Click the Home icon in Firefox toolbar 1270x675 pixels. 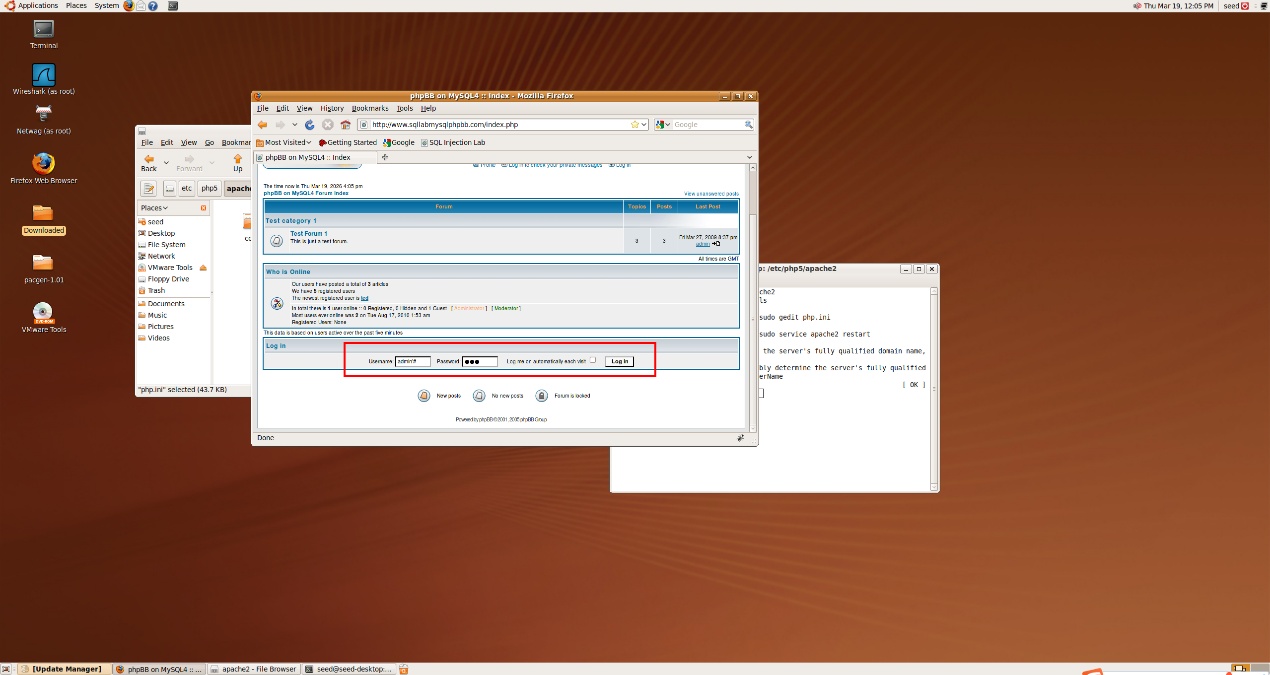pos(345,124)
